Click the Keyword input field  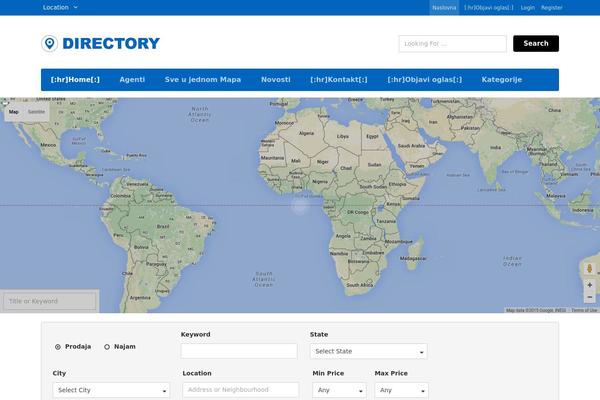coord(239,351)
